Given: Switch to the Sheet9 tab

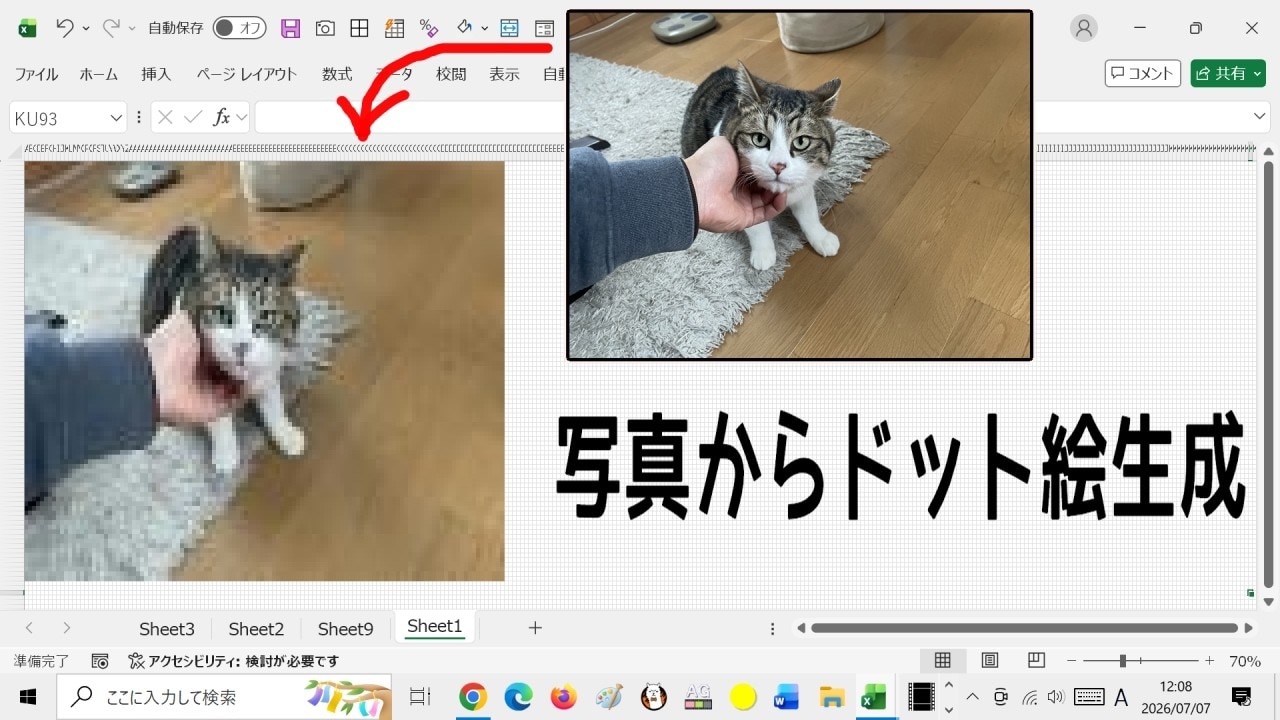Looking at the screenshot, I should point(345,629).
